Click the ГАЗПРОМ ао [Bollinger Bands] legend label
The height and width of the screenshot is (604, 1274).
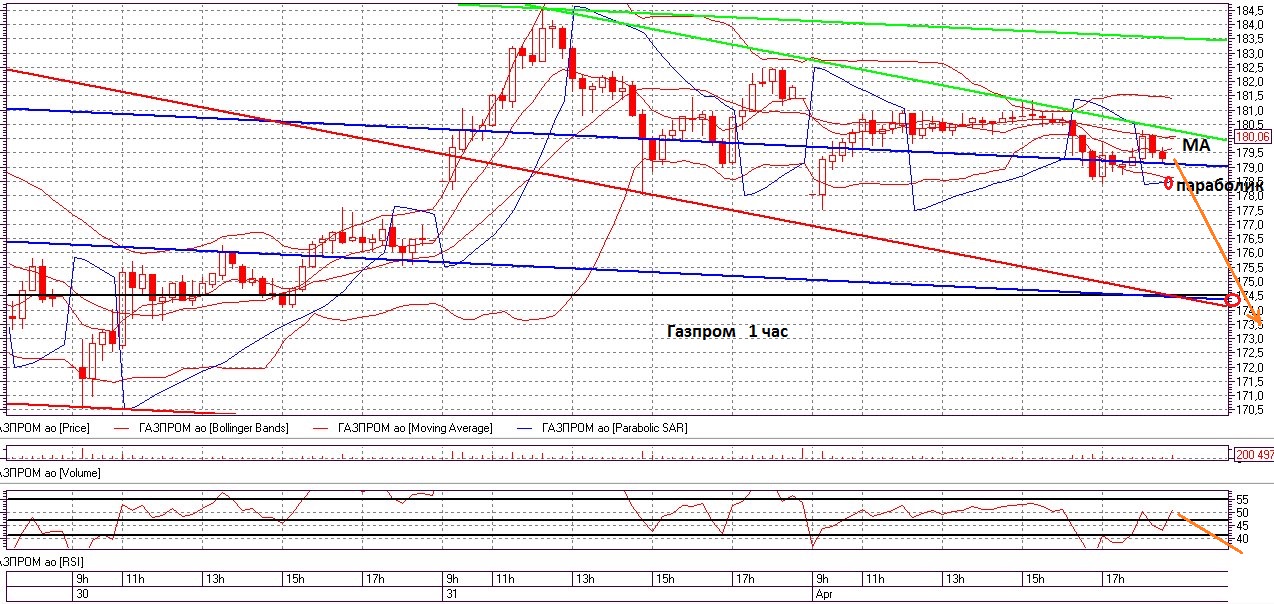pyautogui.click(x=213, y=428)
